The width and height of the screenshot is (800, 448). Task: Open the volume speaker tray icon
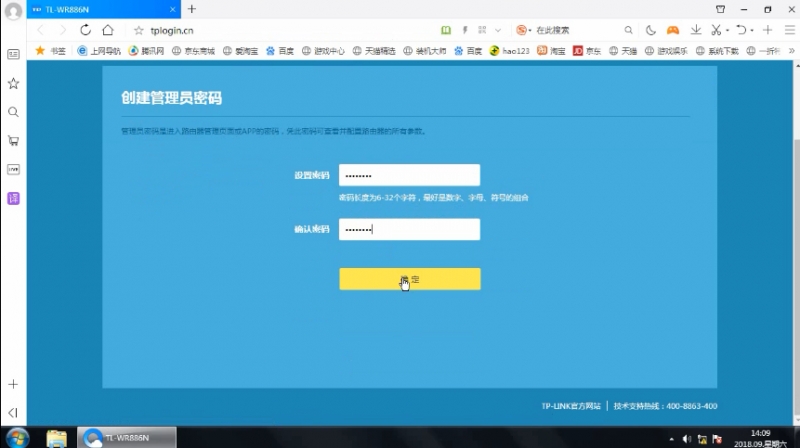point(687,439)
